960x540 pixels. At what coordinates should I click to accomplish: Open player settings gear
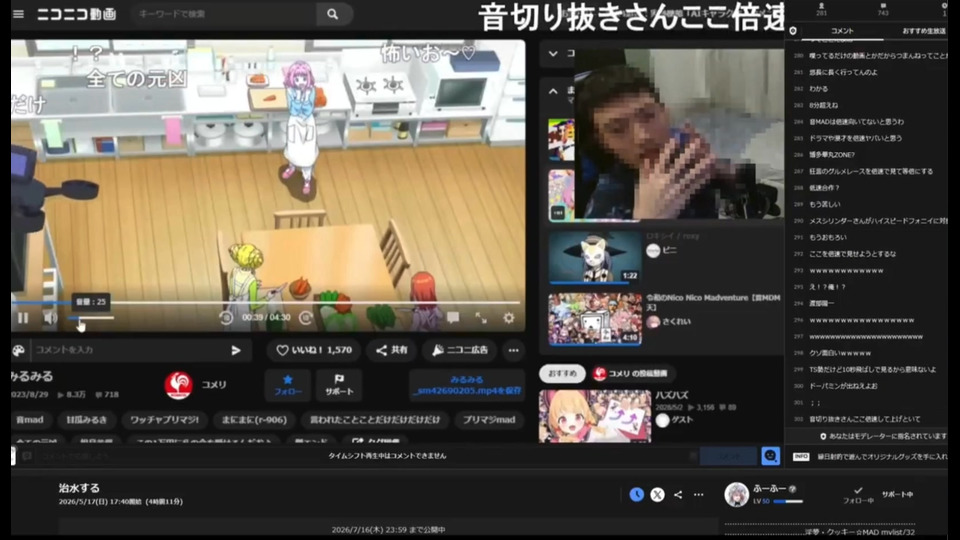pos(509,318)
